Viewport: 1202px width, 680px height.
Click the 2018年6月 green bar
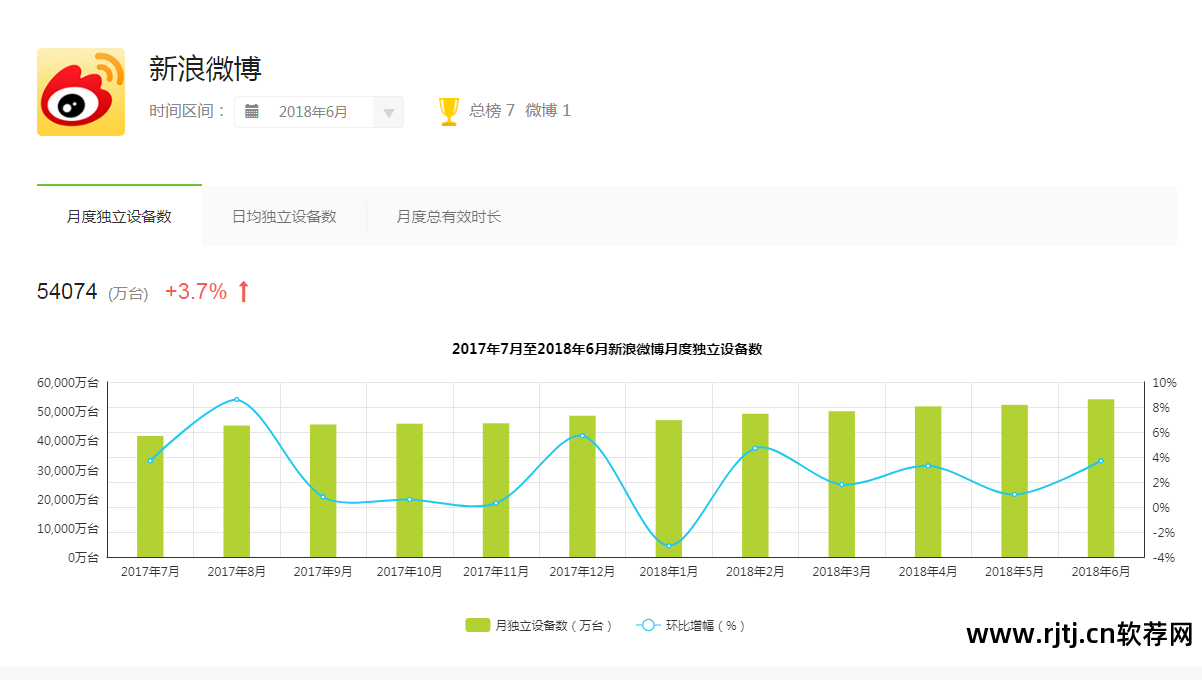point(1101,478)
